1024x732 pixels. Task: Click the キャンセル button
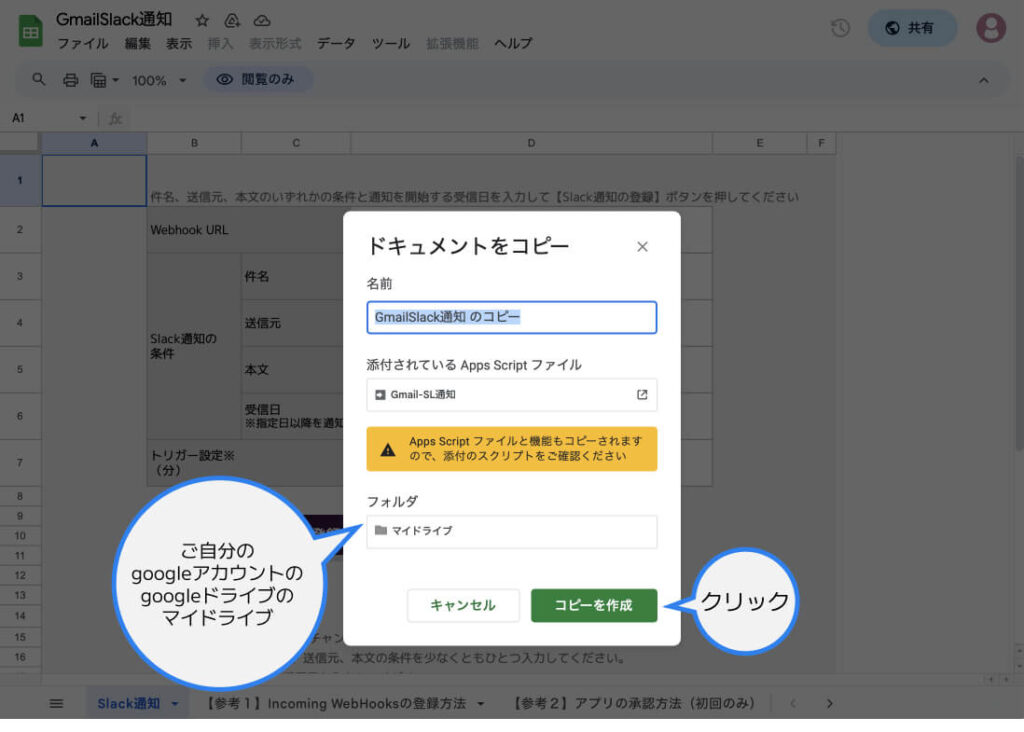(x=463, y=605)
